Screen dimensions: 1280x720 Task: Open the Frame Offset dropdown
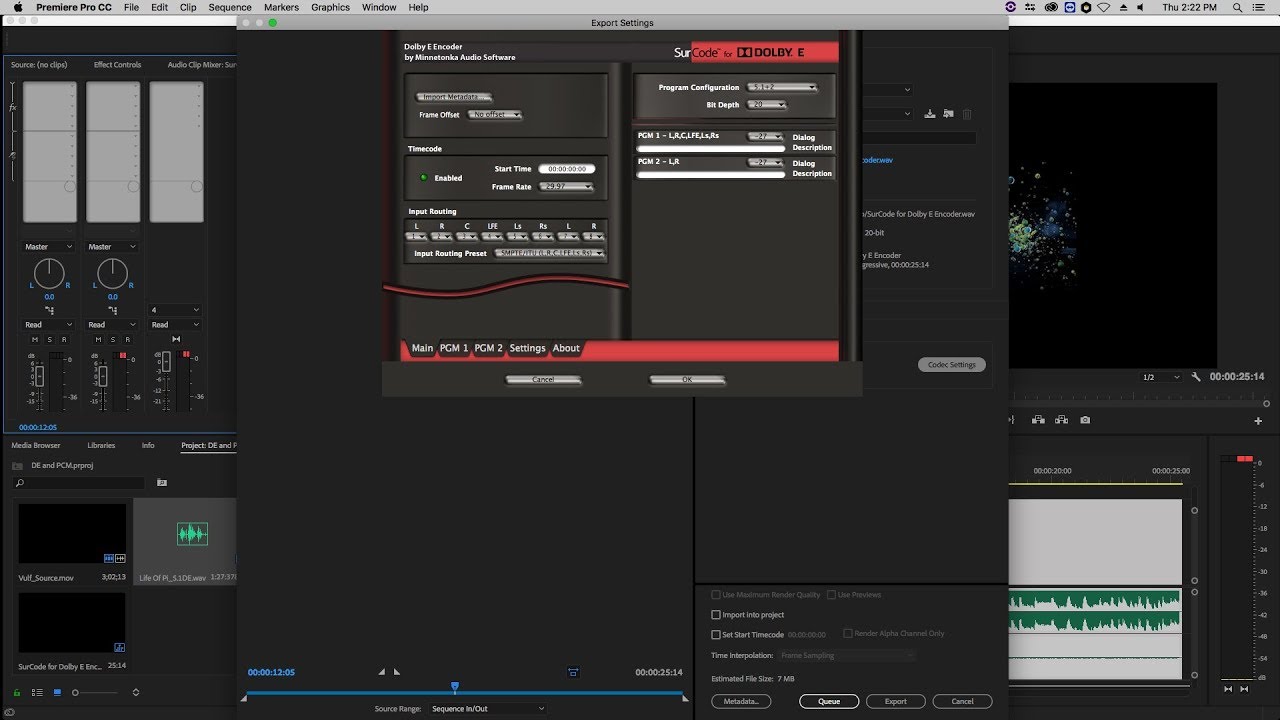tap(496, 115)
